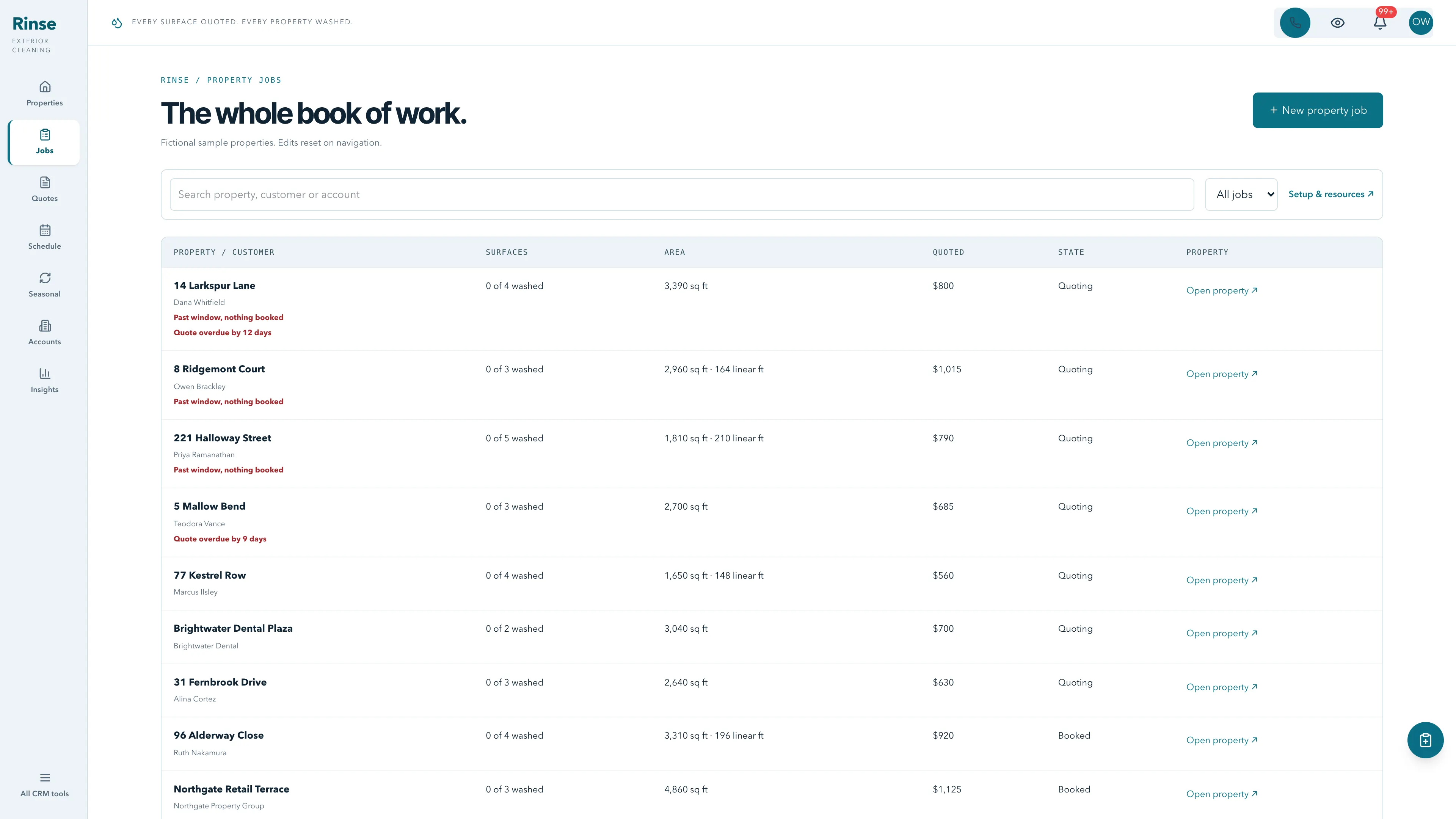Click the water droplet tagline icon
1456x819 pixels.
point(116,23)
